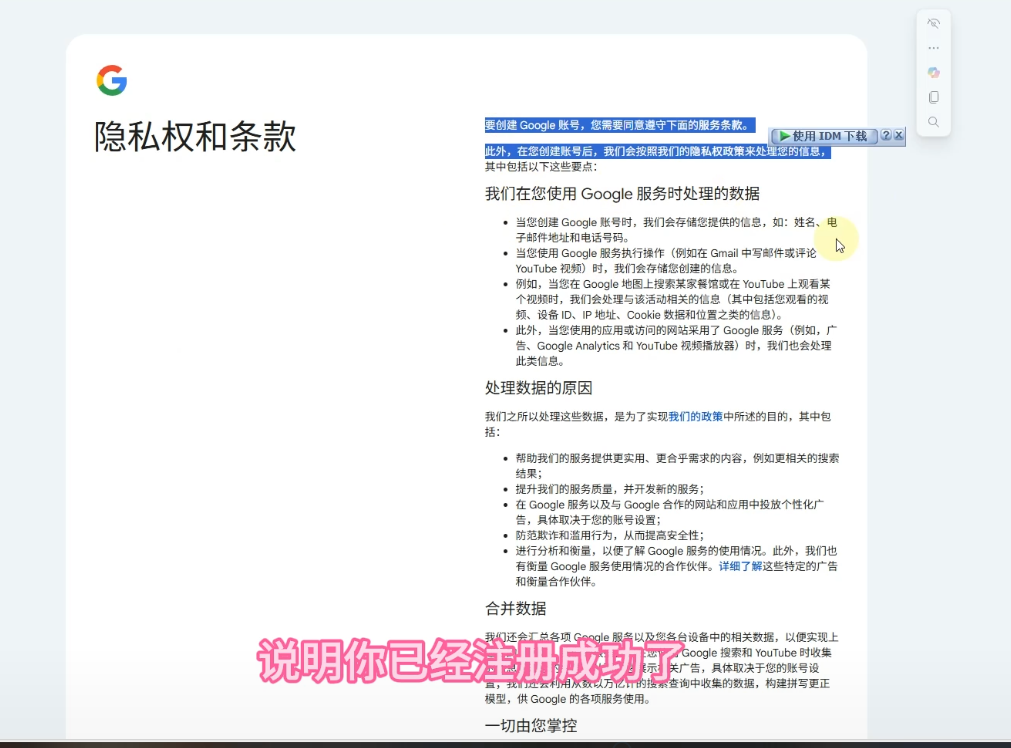
Task: Click the 合并数据 heading
Action: pos(515,608)
